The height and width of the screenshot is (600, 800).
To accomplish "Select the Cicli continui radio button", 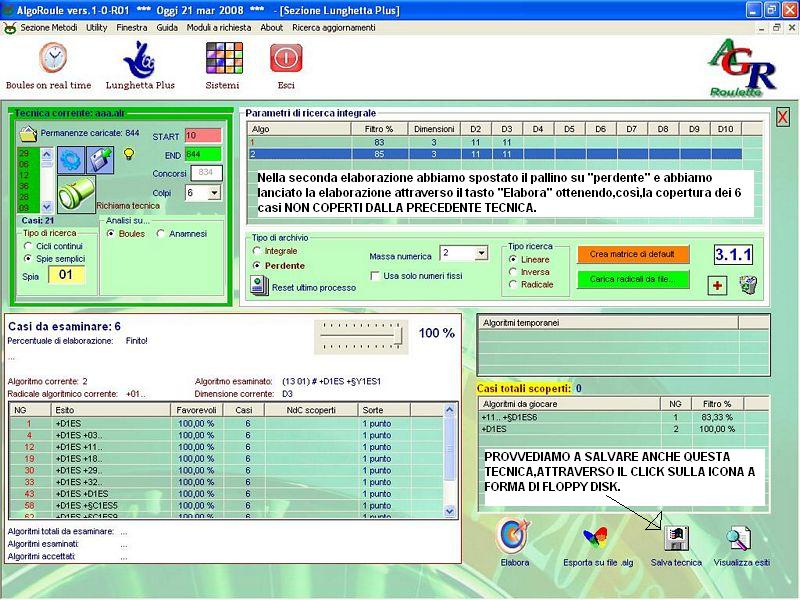I will tap(28, 246).
